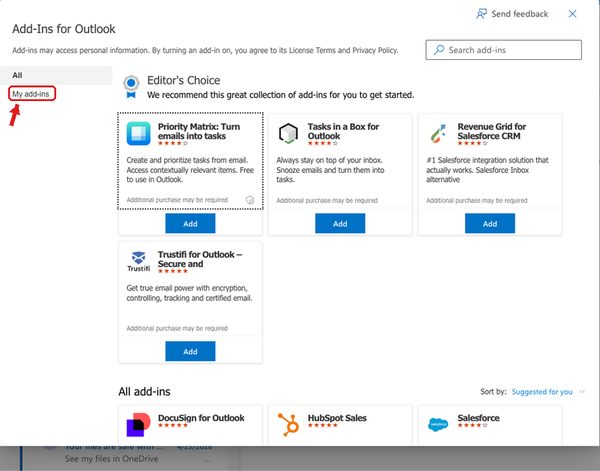Screen dimensions: 600x471
Task: Click the Salesforce cloud icon
Action: click(x=438, y=424)
